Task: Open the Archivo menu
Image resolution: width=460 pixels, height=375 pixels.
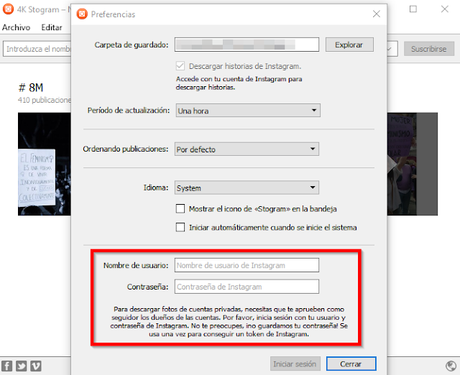Action: 16,27
